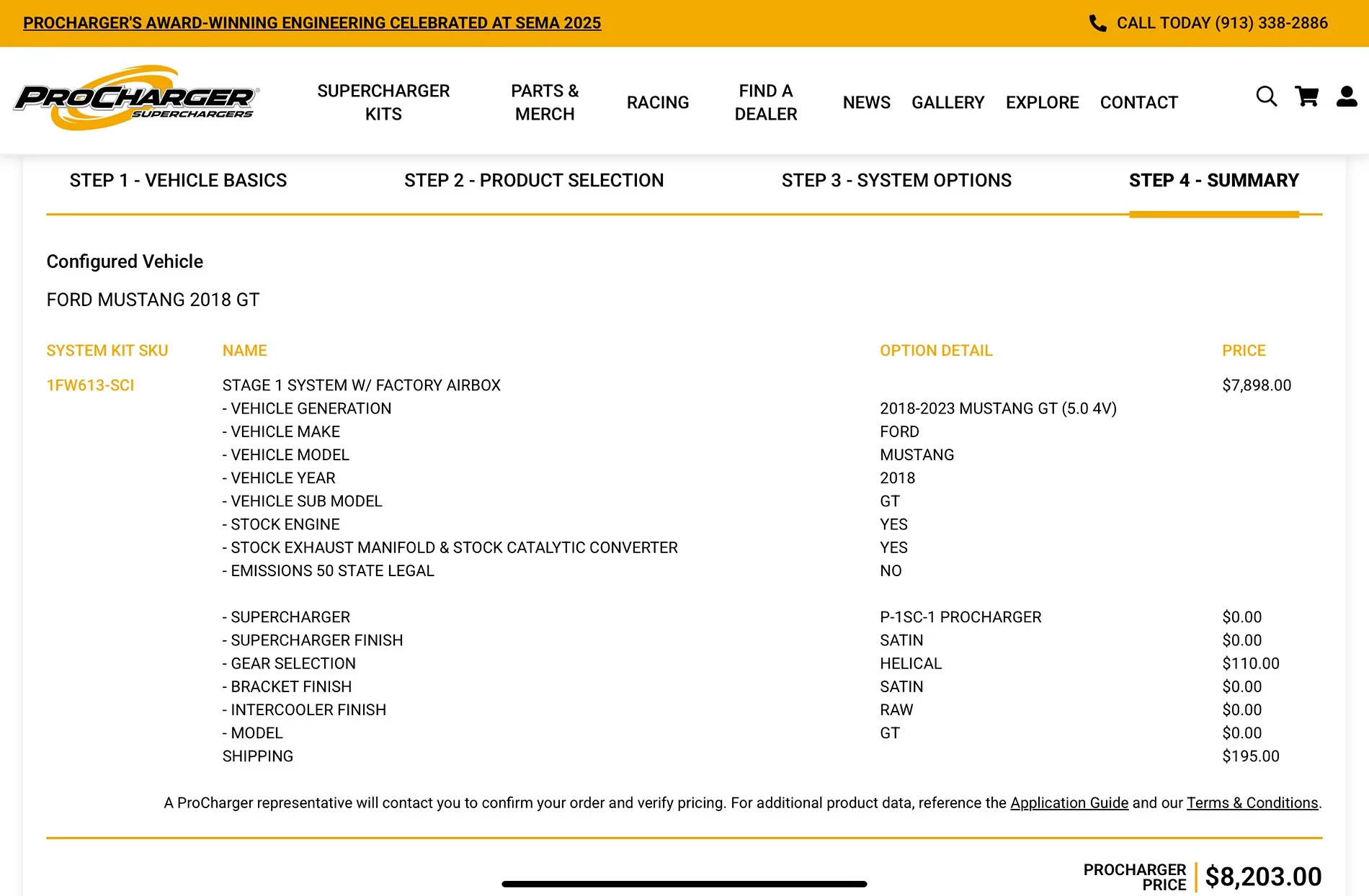Call the (913) 338-2886 phone link

click(1222, 23)
